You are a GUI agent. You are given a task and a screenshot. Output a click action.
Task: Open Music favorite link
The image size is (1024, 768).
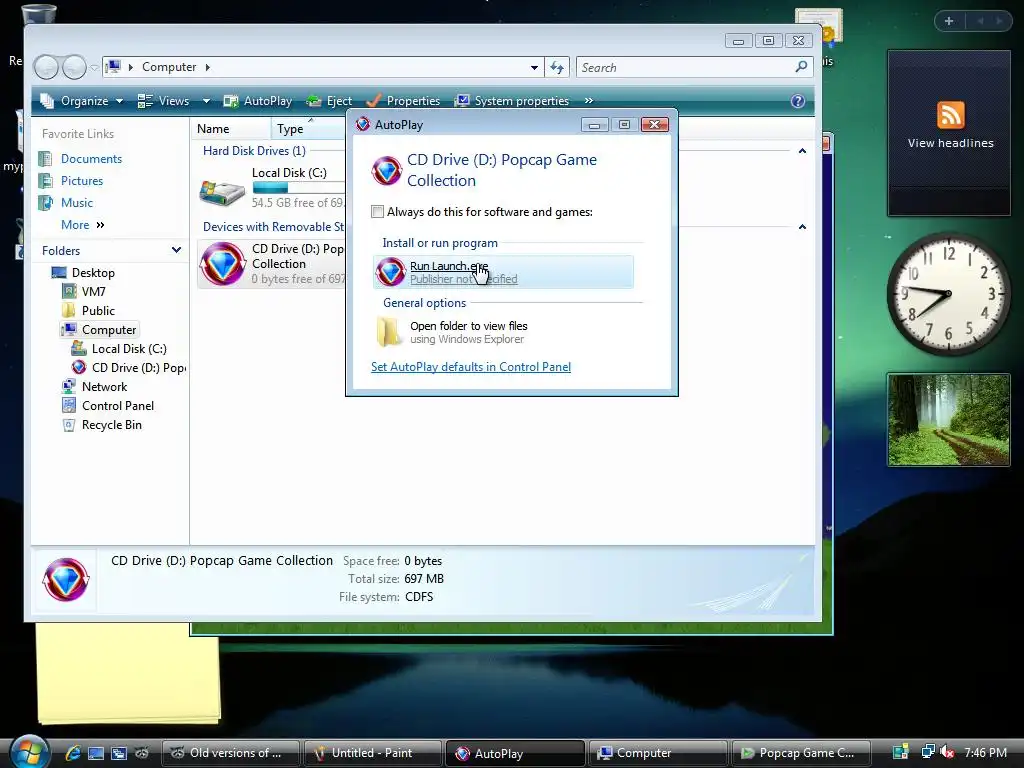[76, 202]
